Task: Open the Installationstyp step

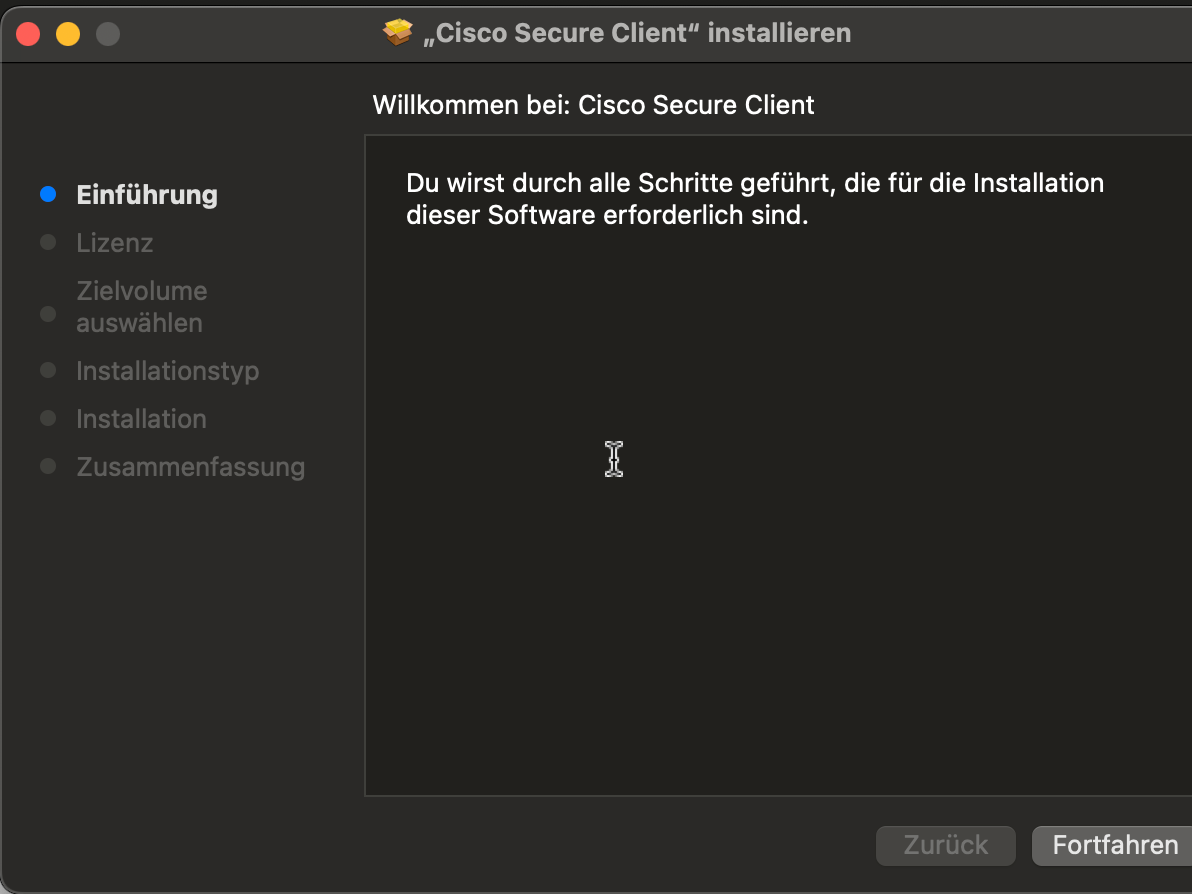Action: [168, 371]
